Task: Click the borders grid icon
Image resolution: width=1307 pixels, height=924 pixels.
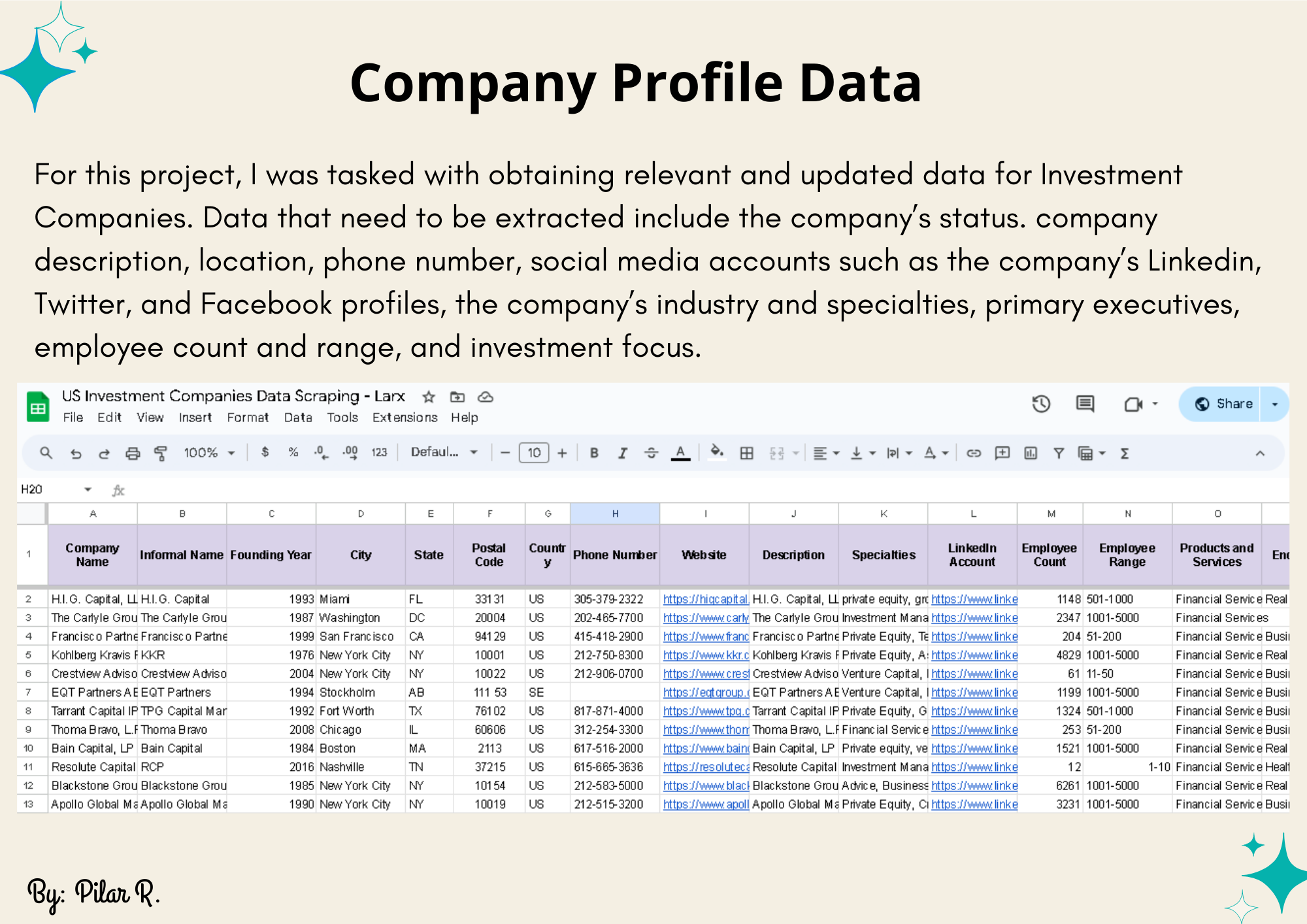Action: coord(746,453)
